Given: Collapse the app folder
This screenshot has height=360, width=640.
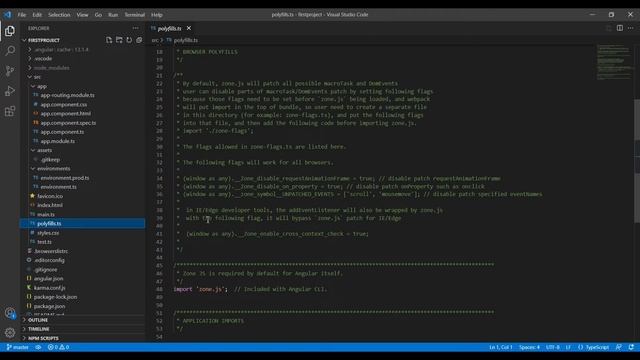Looking at the screenshot, I should pyautogui.click(x=42, y=87).
